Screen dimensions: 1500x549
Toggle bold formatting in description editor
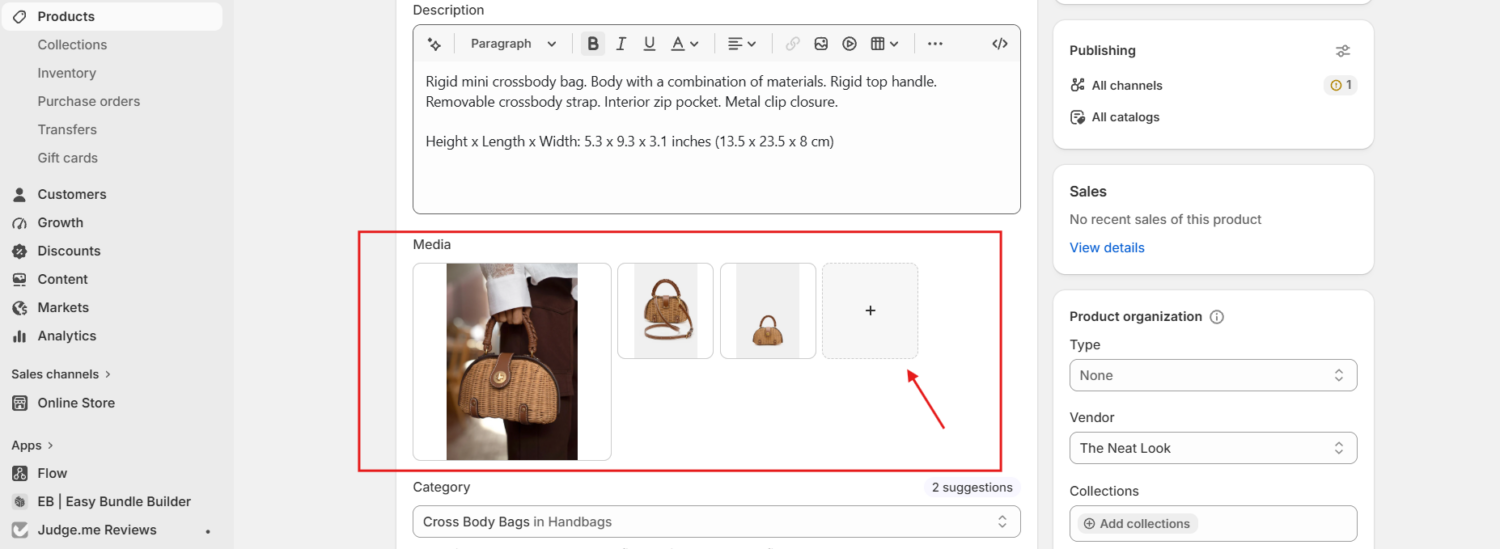click(x=593, y=44)
